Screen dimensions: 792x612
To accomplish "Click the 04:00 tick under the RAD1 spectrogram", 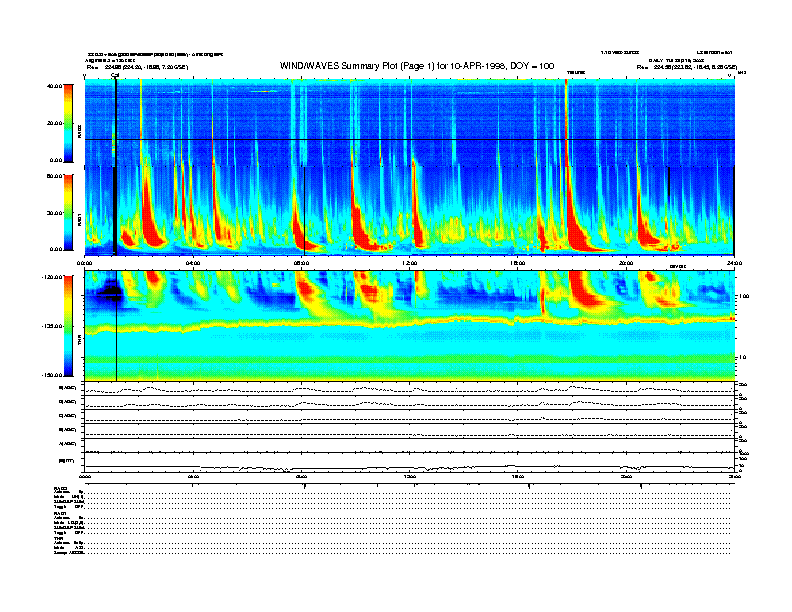I will point(193,263).
